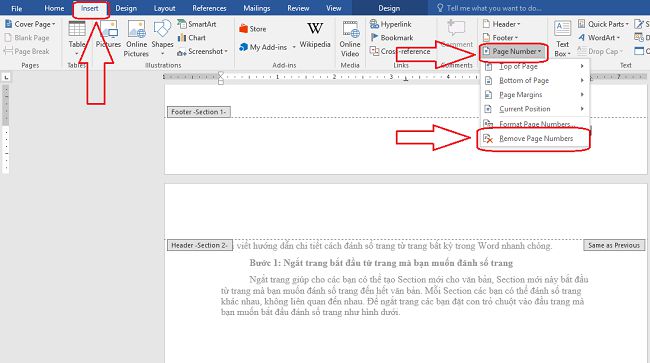Open the Cover Page dropdown
Viewport: 650px width, 363px height.
coord(30,24)
